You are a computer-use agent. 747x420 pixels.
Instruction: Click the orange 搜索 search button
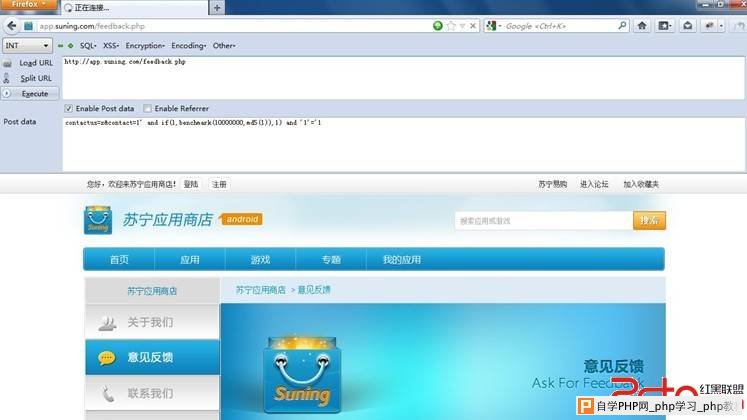tap(649, 220)
